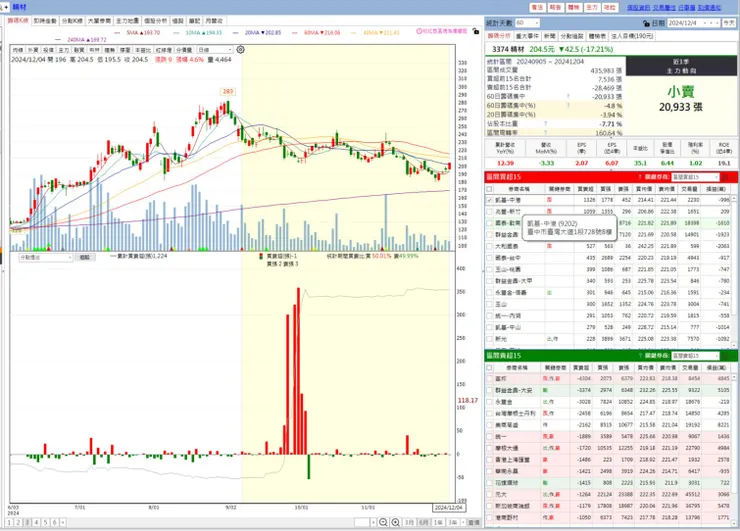Check the 元大 seller row checkbox
This screenshot has width=740, height=531.
(x=489, y=494)
